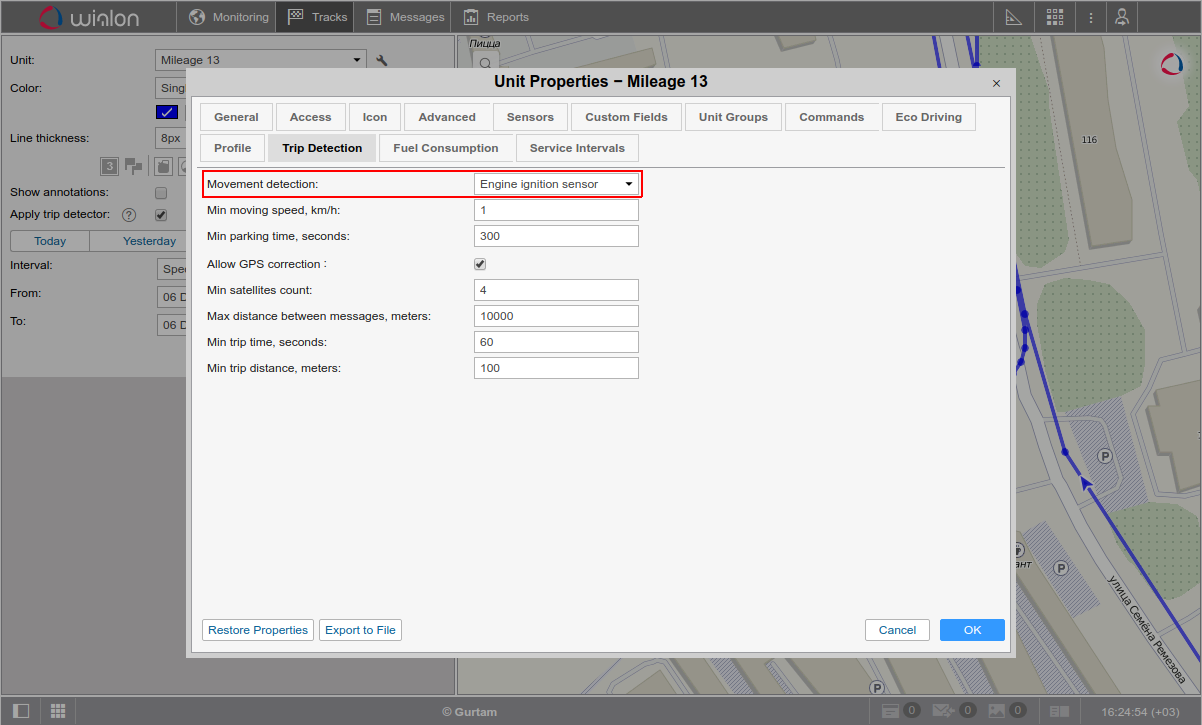
Task: Click the Min trip time field
Action: [556, 342]
